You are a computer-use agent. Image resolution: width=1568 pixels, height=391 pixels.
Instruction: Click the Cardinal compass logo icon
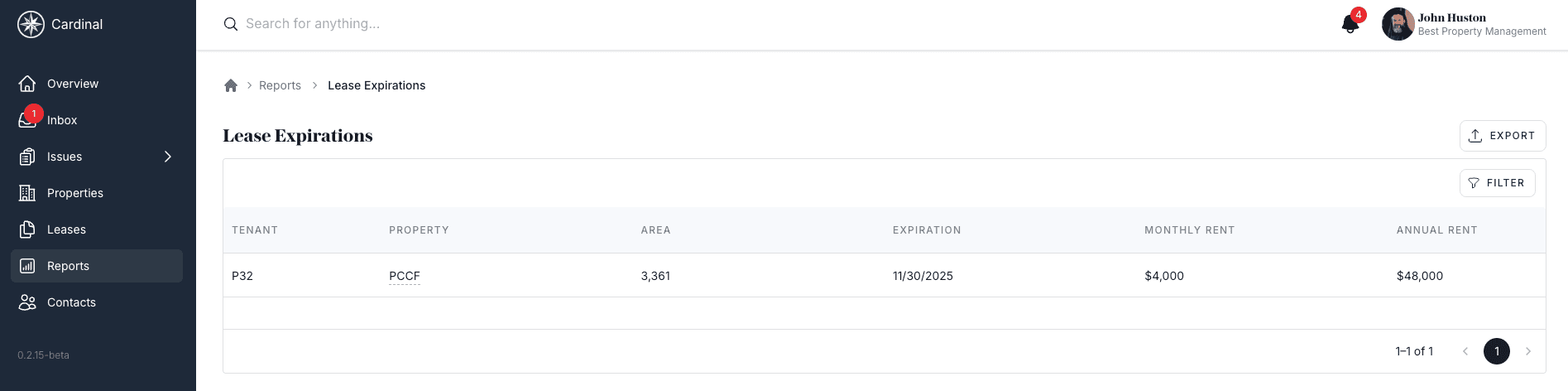point(31,24)
